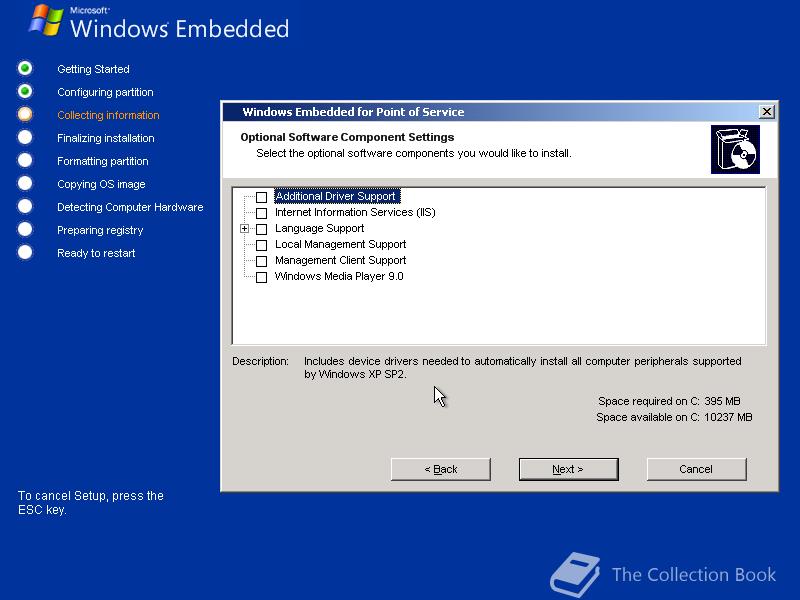The width and height of the screenshot is (800, 600).
Task: Click the Formatting partition step indicator
Action: [24, 160]
